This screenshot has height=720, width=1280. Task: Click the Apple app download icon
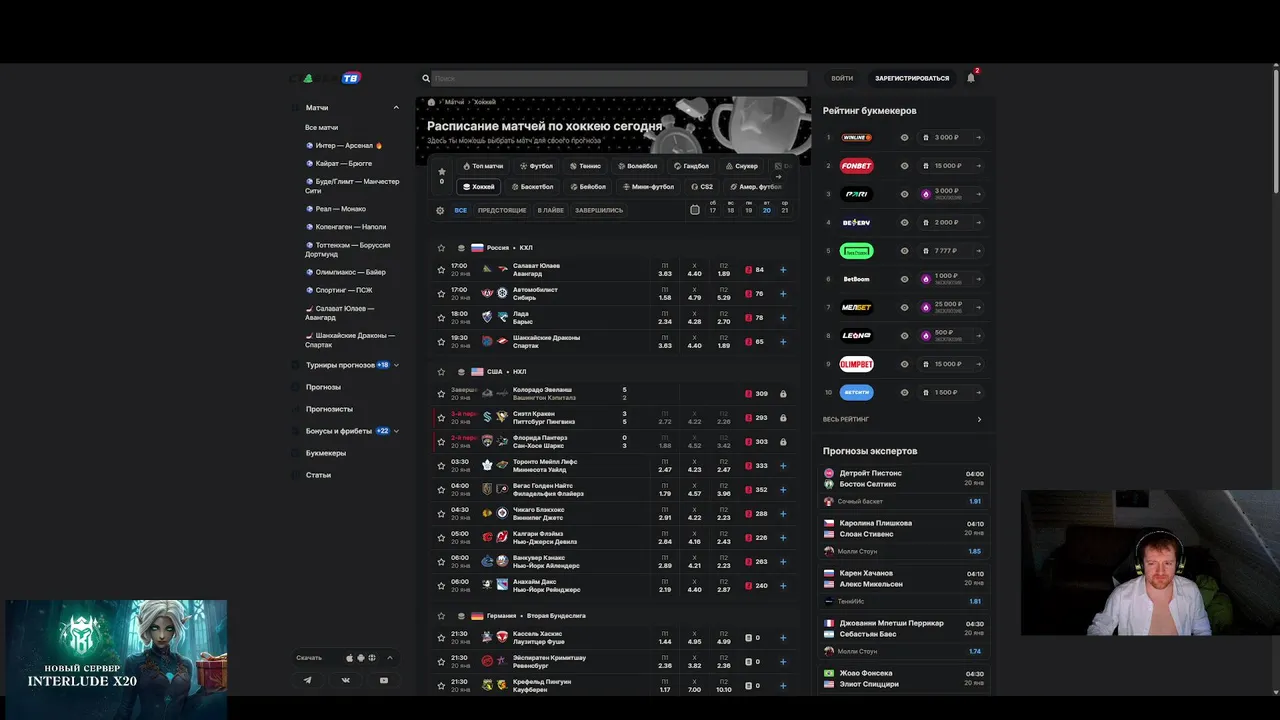pyautogui.click(x=349, y=658)
